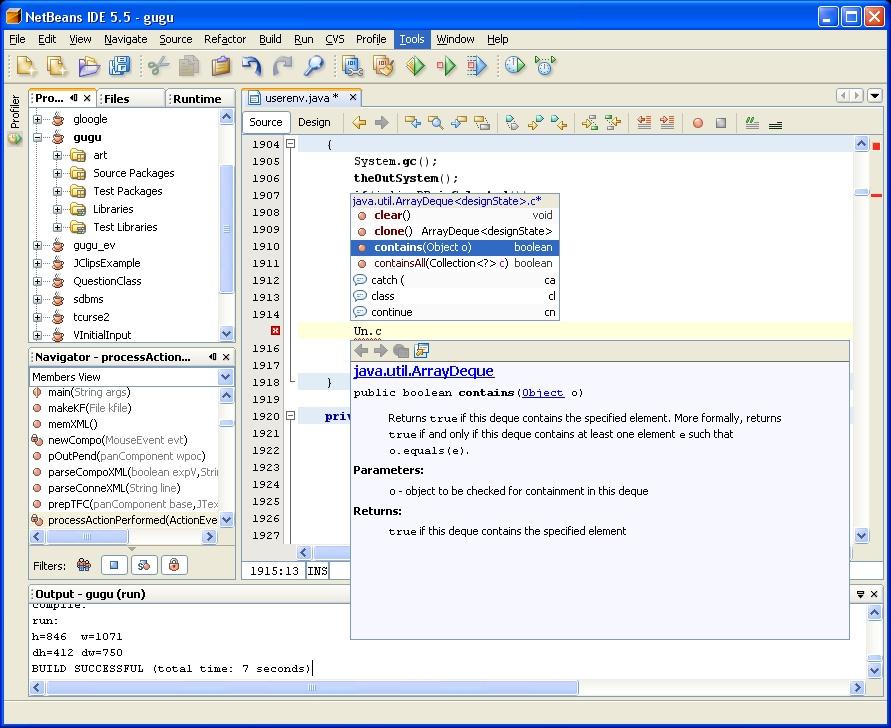Open the CVS menu
The height and width of the screenshot is (728, 891).
[335, 39]
